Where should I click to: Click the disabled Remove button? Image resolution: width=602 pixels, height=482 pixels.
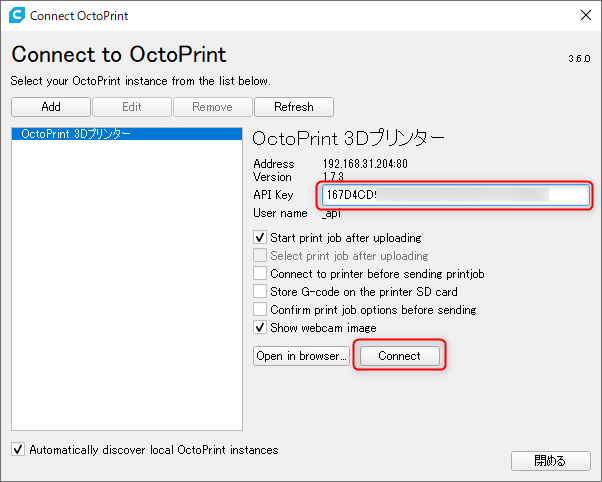(213, 107)
